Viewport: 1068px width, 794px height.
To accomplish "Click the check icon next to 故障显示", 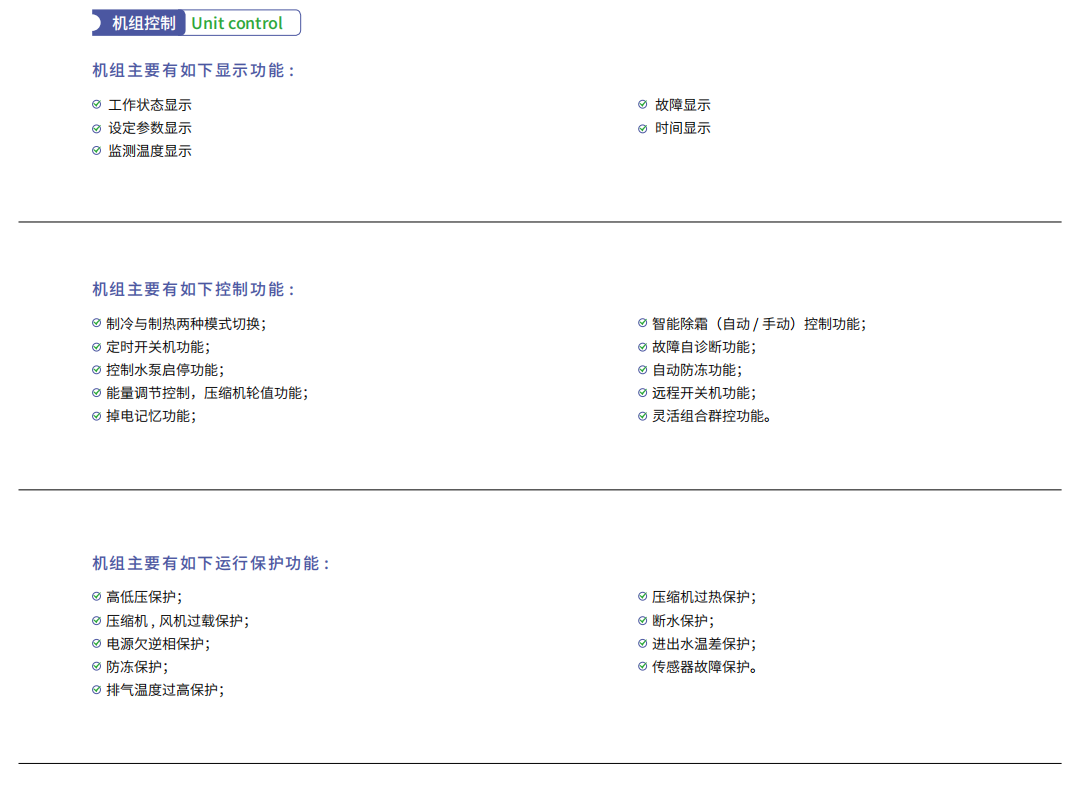I will [x=643, y=105].
